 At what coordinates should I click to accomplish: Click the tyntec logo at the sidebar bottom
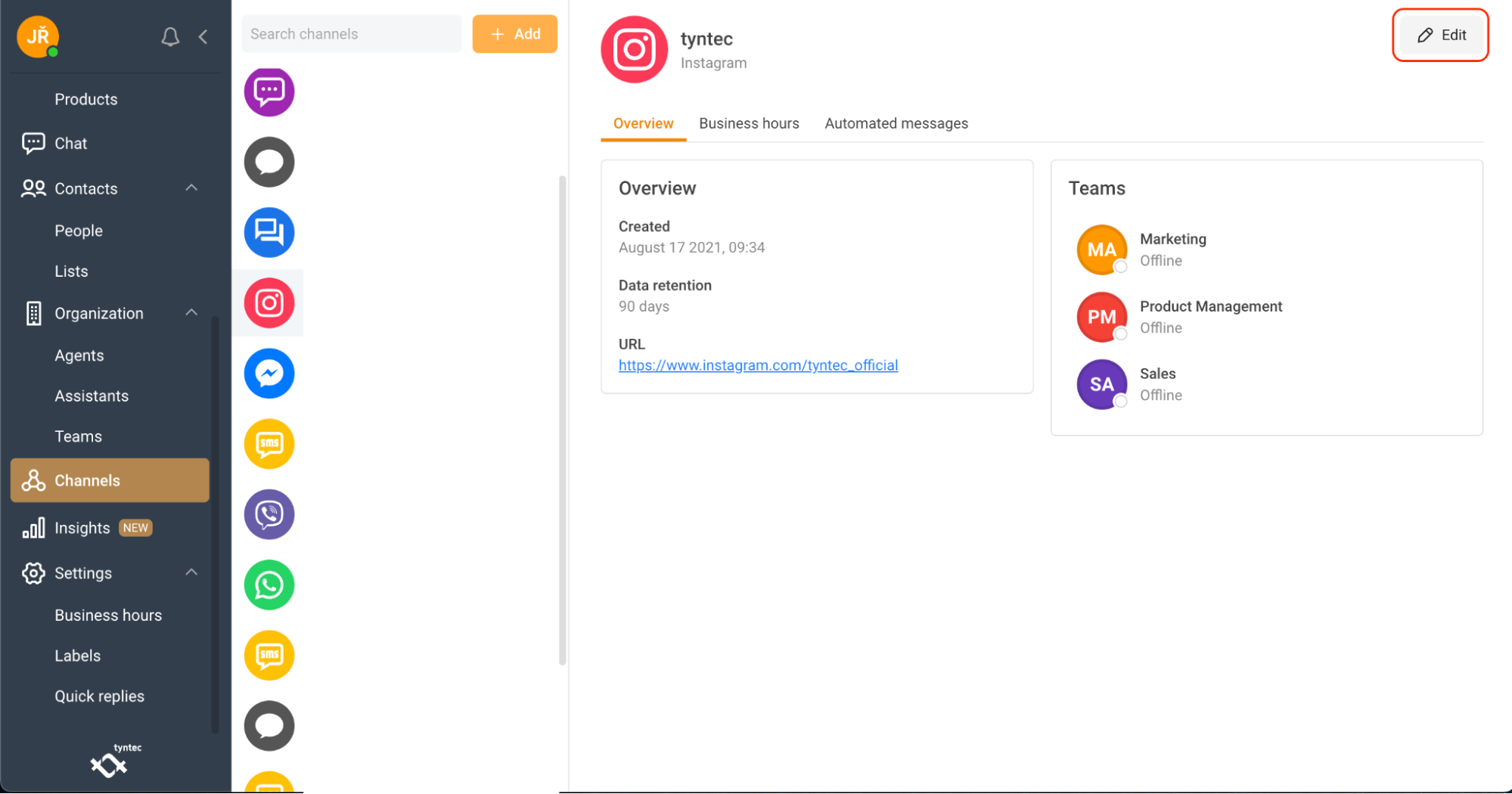click(x=115, y=760)
